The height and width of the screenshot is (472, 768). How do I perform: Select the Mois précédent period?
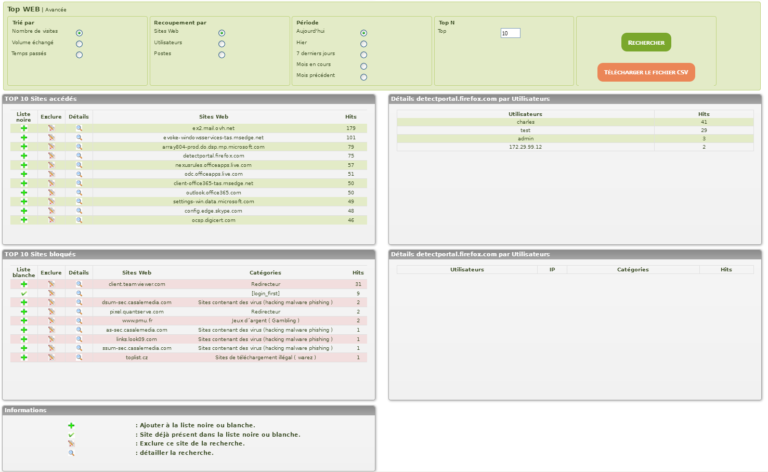[363, 76]
